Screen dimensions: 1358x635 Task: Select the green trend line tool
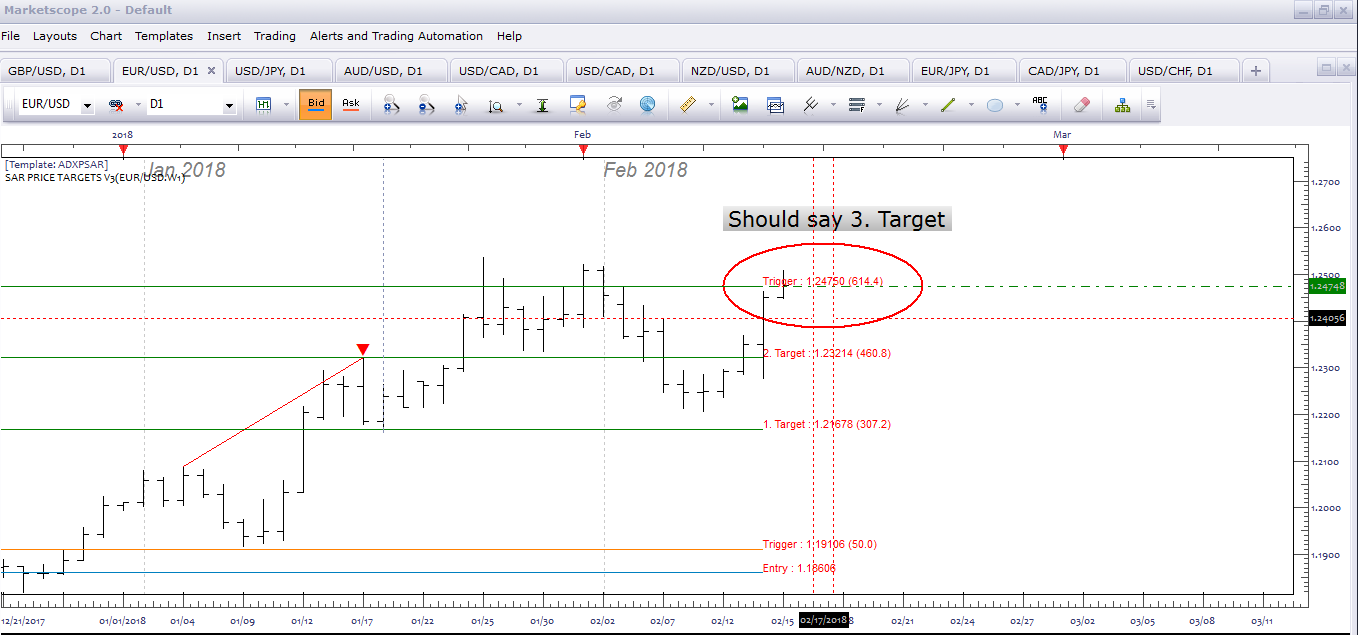[948, 104]
